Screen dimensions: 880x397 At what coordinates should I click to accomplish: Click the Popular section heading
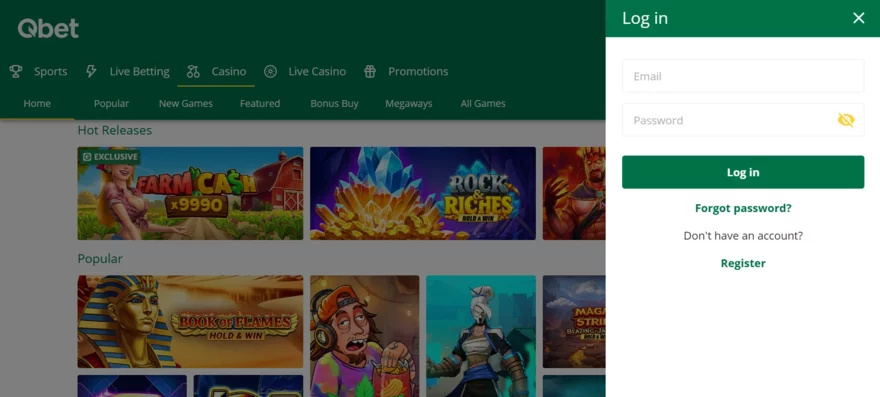point(100,259)
